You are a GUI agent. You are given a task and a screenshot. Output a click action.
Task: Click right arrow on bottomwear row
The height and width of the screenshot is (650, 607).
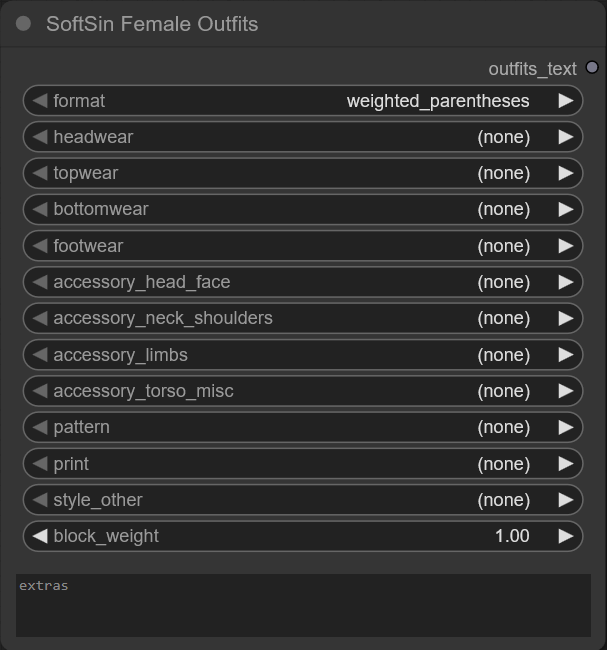coord(566,209)
